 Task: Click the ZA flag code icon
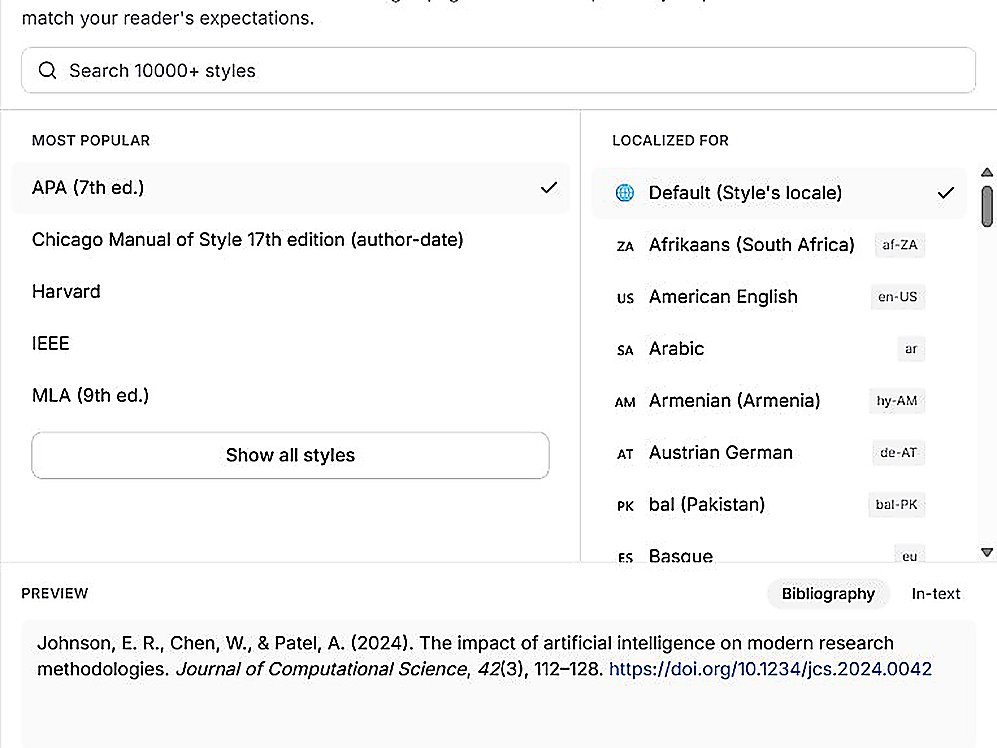tap(625, 246)
